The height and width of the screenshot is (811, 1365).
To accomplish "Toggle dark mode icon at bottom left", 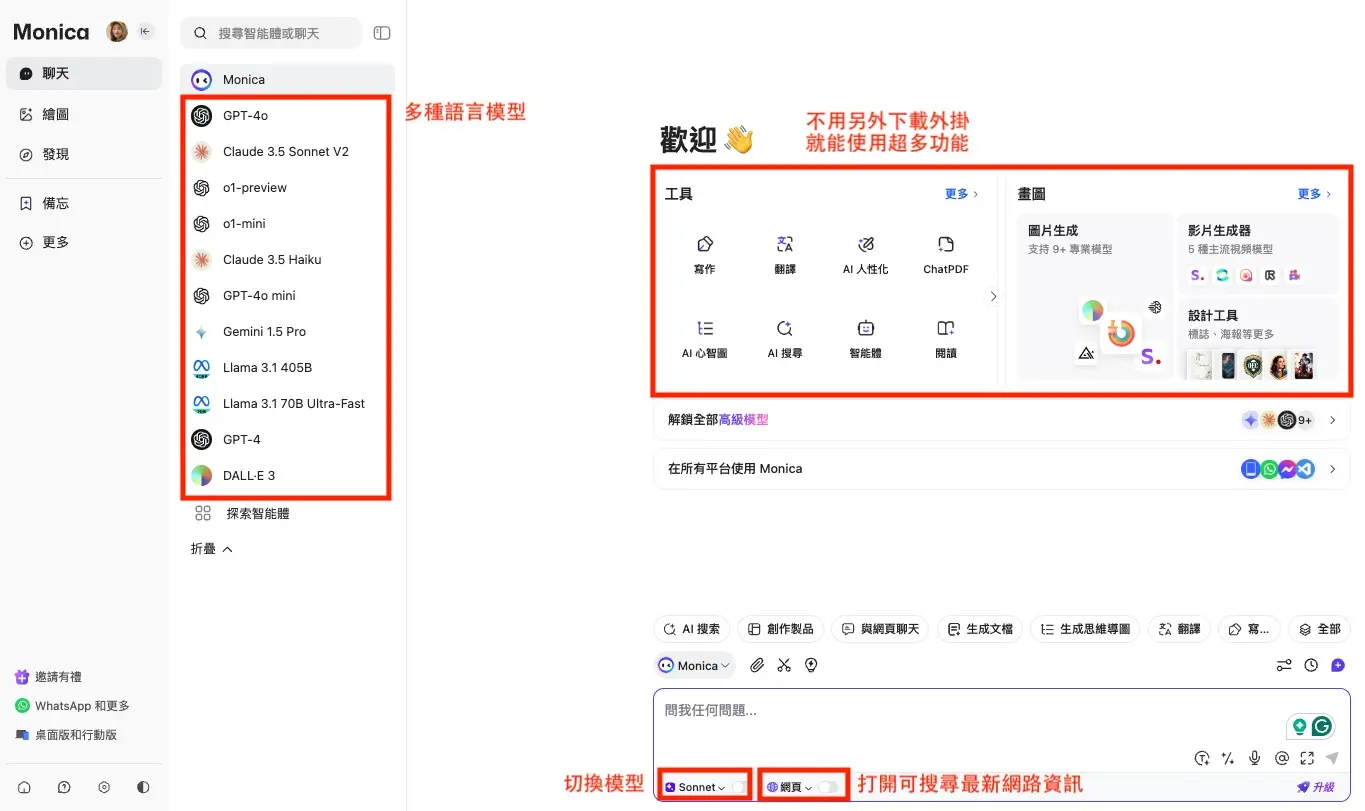I will [x=143, y=787].
